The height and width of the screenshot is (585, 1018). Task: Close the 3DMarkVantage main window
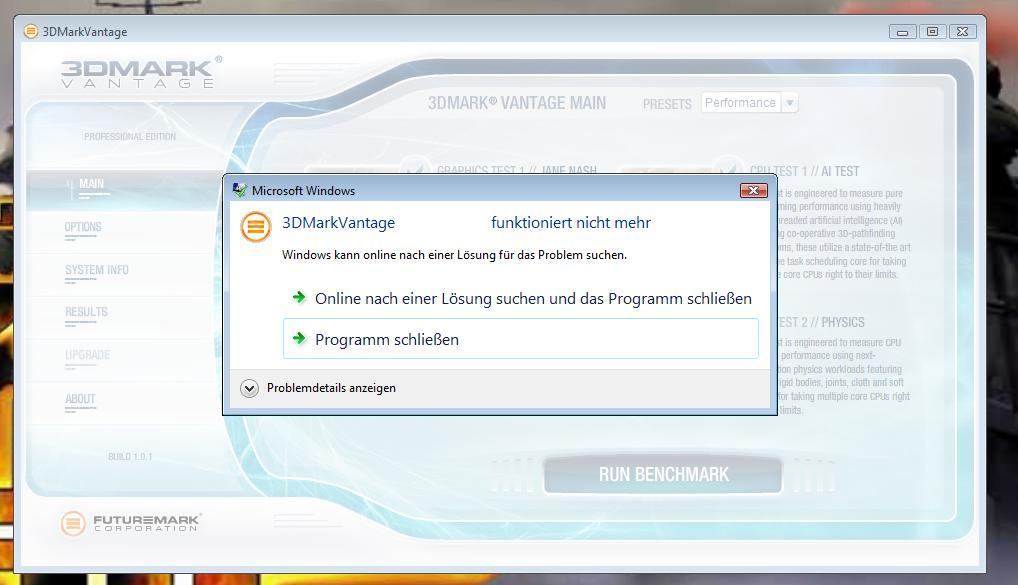pos(963,32)
